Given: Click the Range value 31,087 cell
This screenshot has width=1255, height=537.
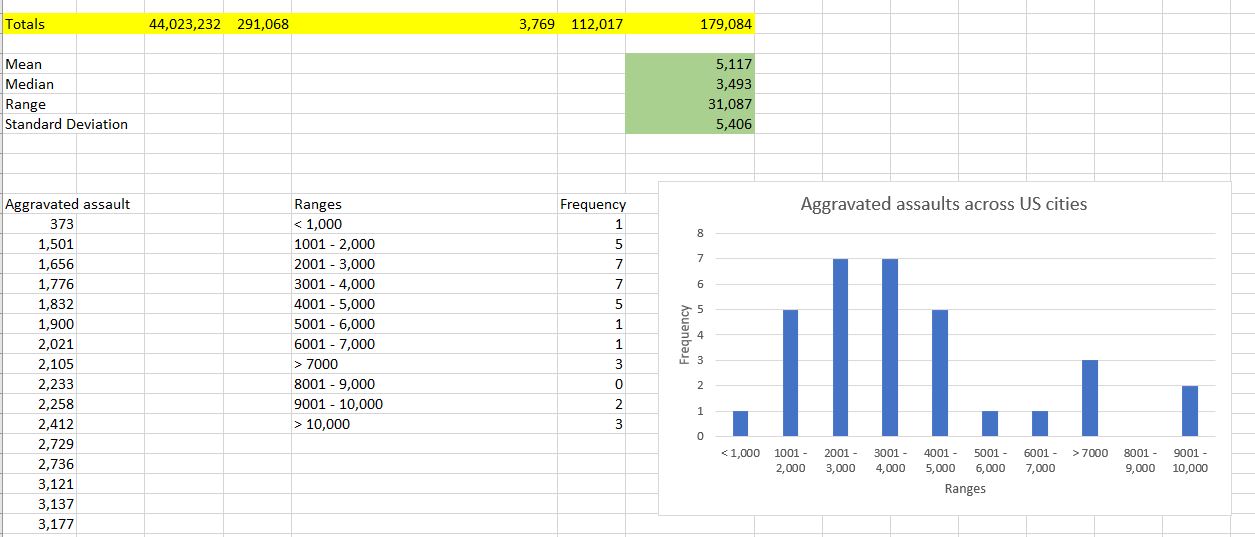Looking at the screenshot, I should pyautogui.click(x=690, y=104).
